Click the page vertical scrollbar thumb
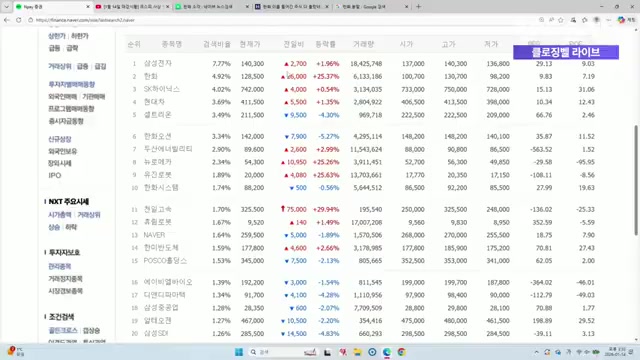This screenshot has height=360, width=640. 636,180
